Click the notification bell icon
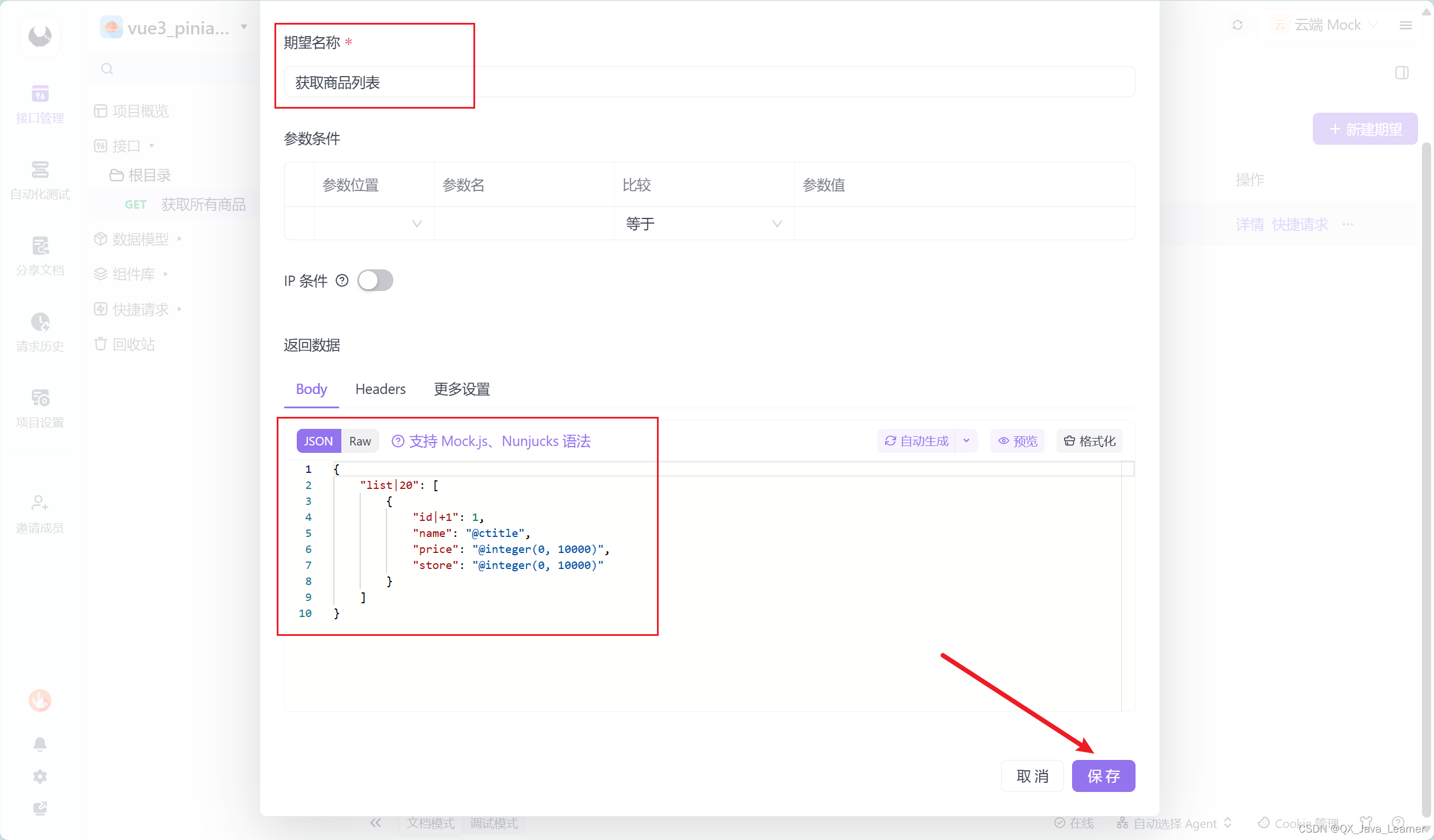The image size is (1434, 840). (39, 744)
